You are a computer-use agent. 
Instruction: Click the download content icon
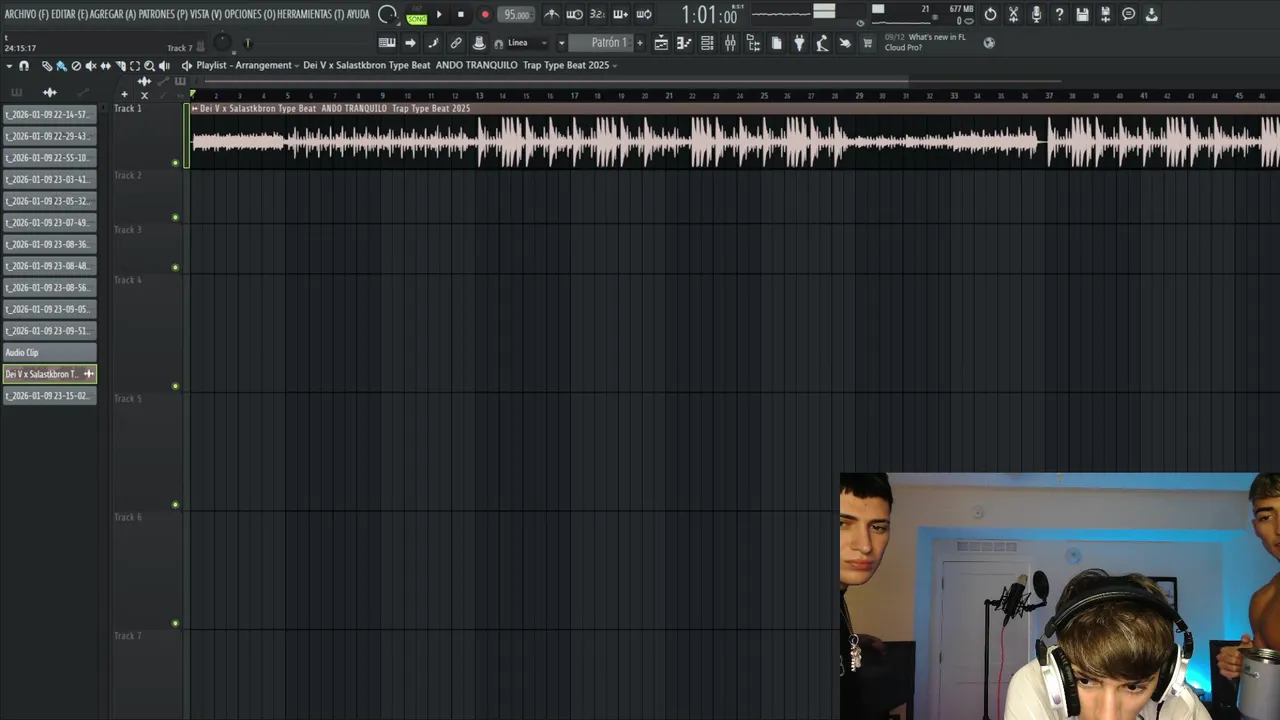(1151, 14)
